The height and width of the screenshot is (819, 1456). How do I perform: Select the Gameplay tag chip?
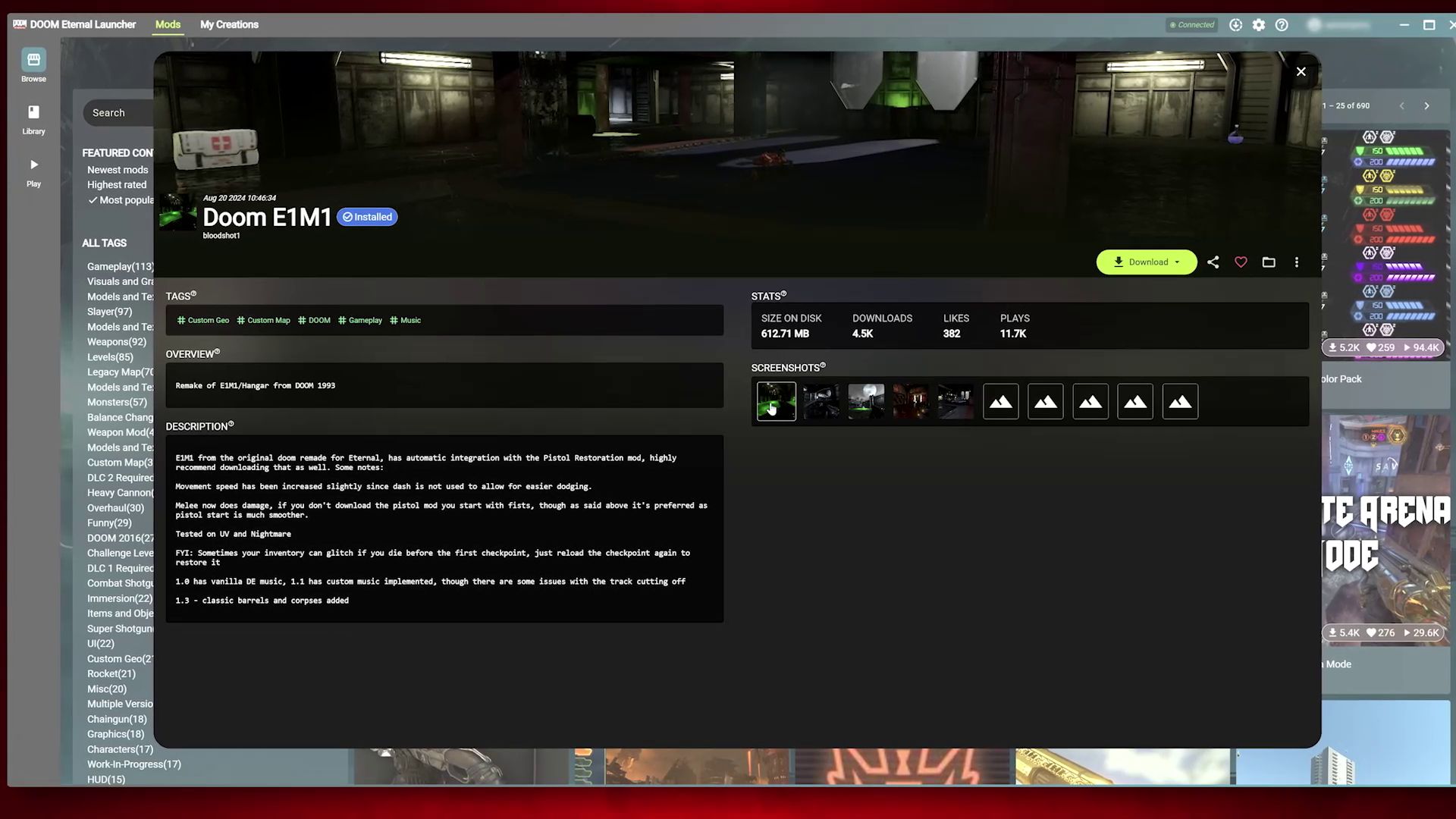click(360, 320)
